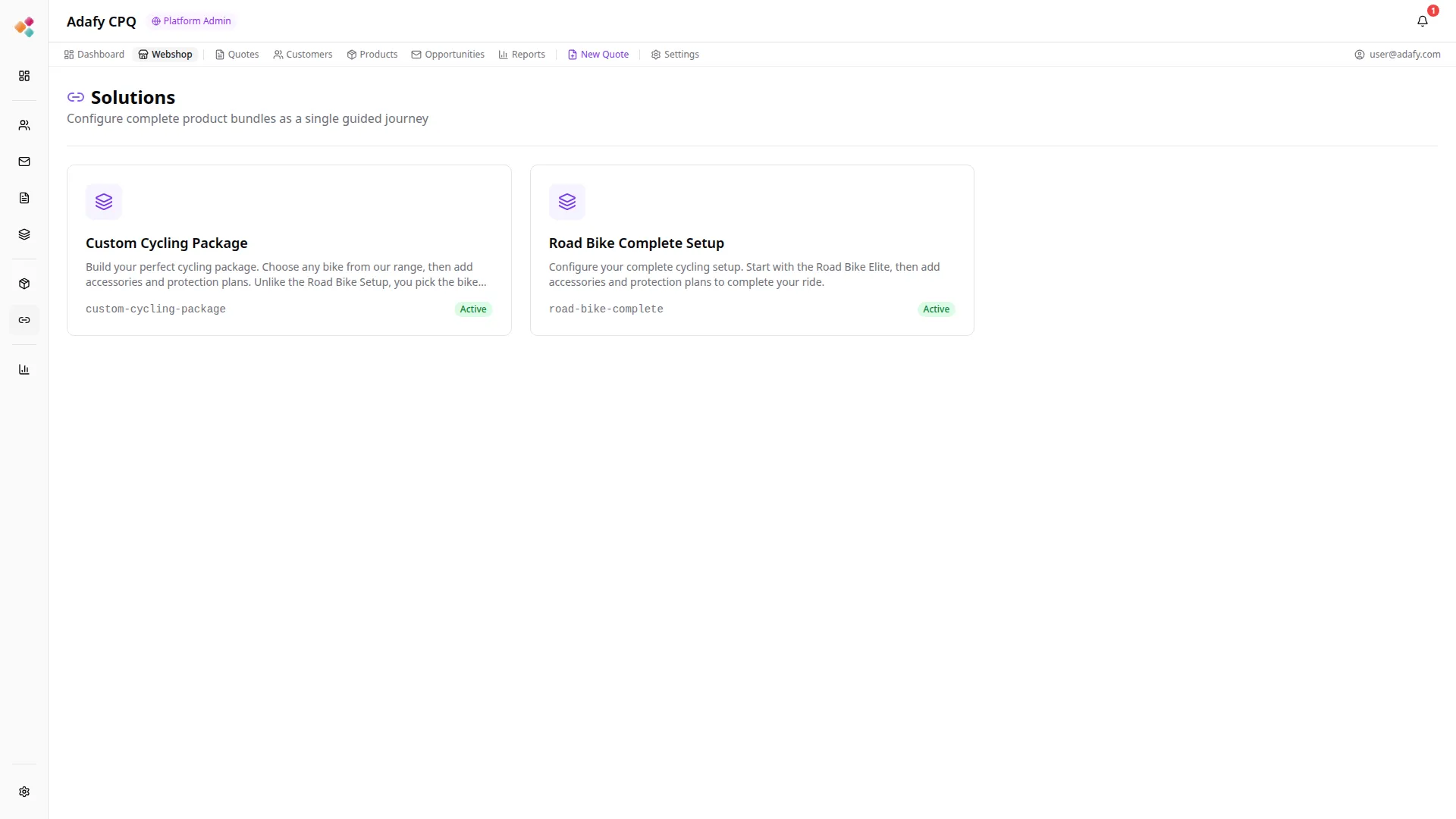
Task: Click the sidebar settings gear icon
Action: click(x=24, y=792)
